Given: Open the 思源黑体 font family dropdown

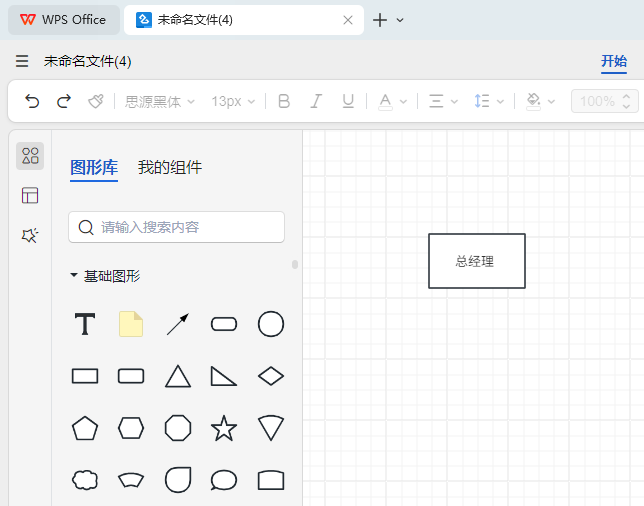Looking at the screenshot, I should 159,101.
